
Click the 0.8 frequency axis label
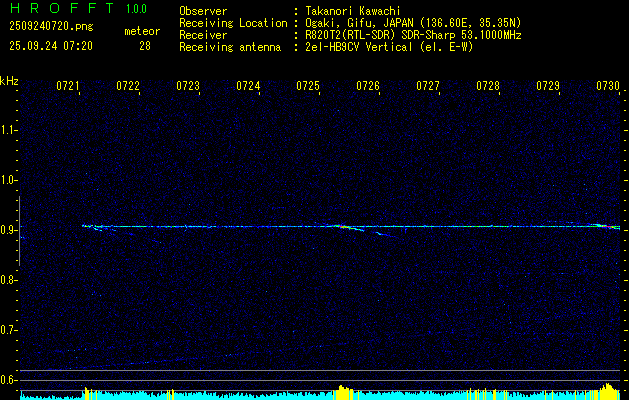(8, 280)
